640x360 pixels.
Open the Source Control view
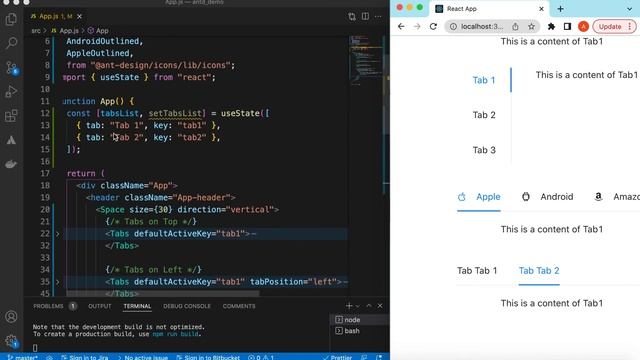tap(11, 68)
